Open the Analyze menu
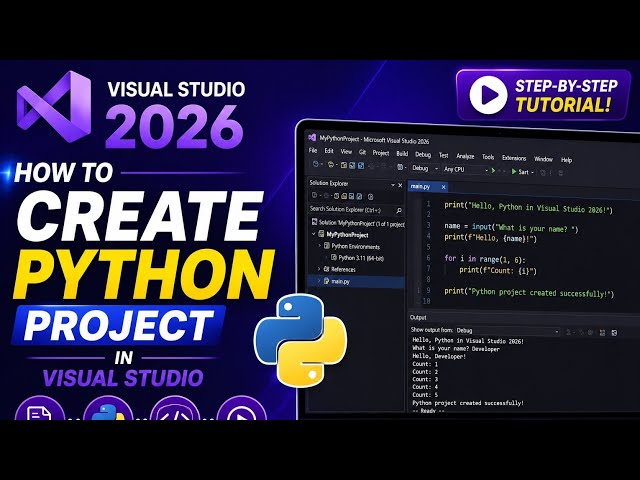 tap(465, 156)
